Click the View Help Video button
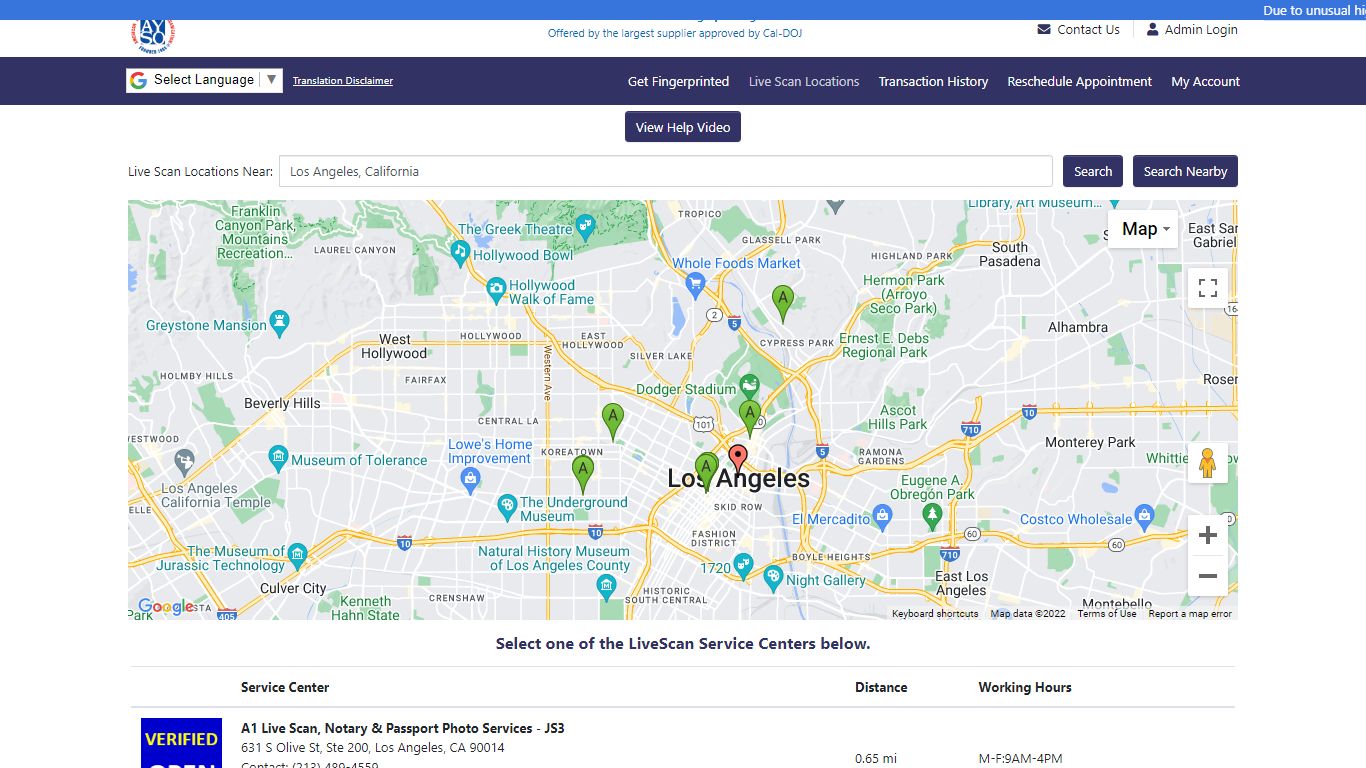The image size is (1366, 768). [683, 127]
